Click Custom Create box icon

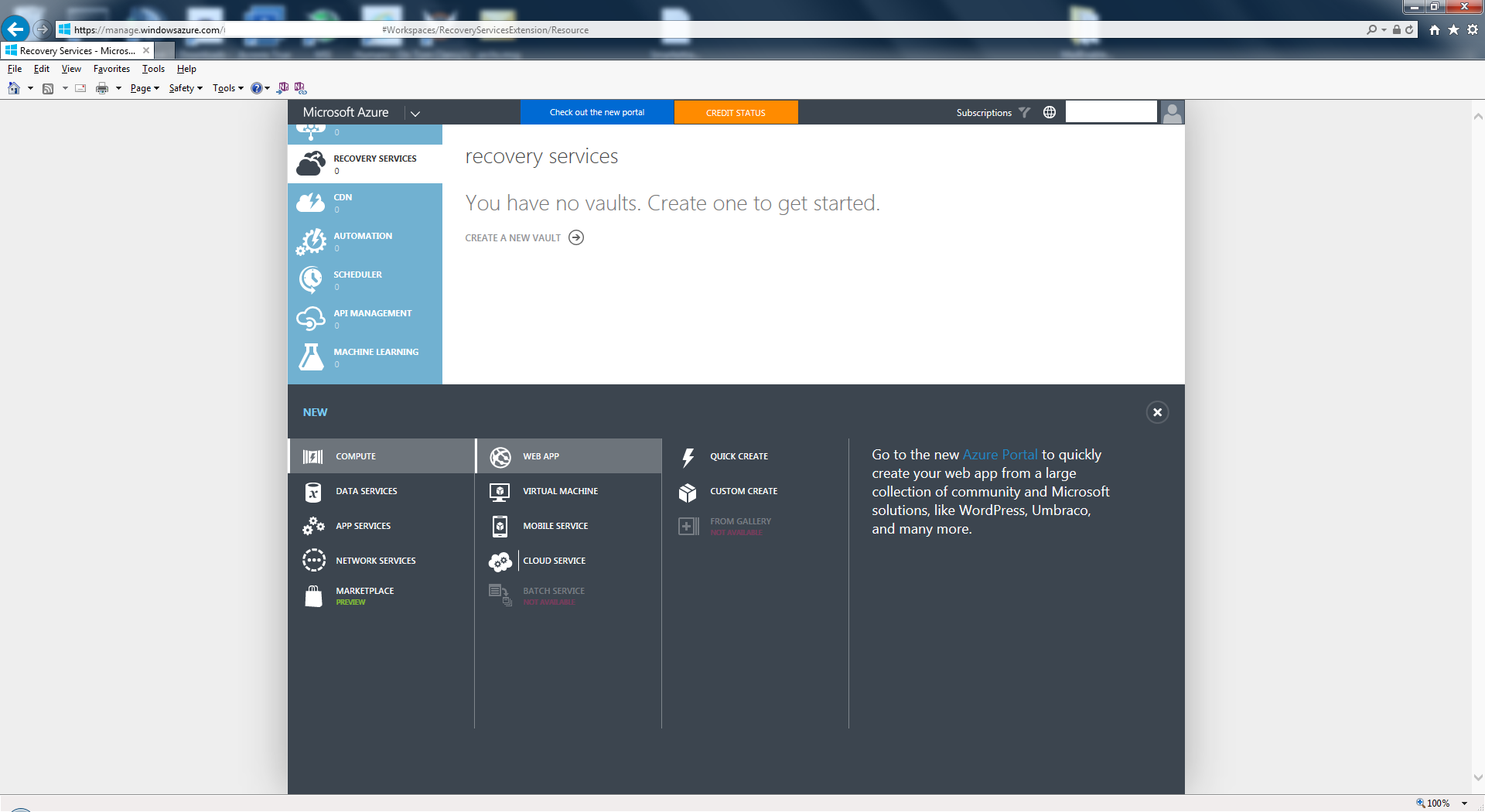(x=688, y=492)
